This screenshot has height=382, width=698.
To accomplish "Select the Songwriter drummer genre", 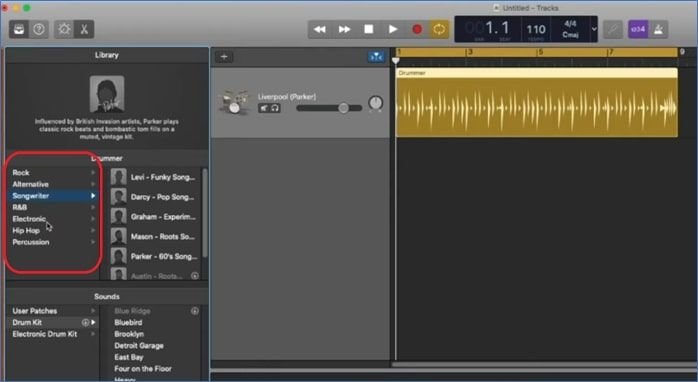I will [53, 196].
